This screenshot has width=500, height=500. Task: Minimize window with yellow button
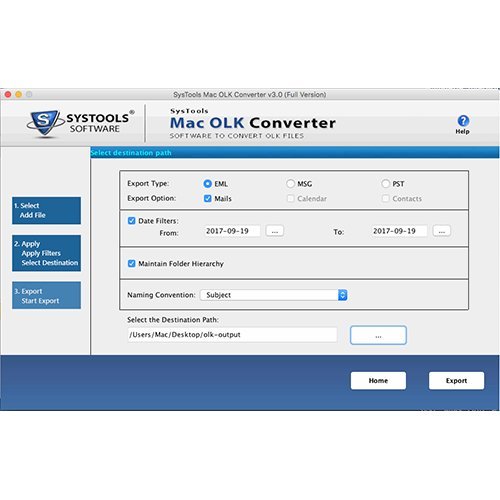pyautogui.click(x=19, y=95)
